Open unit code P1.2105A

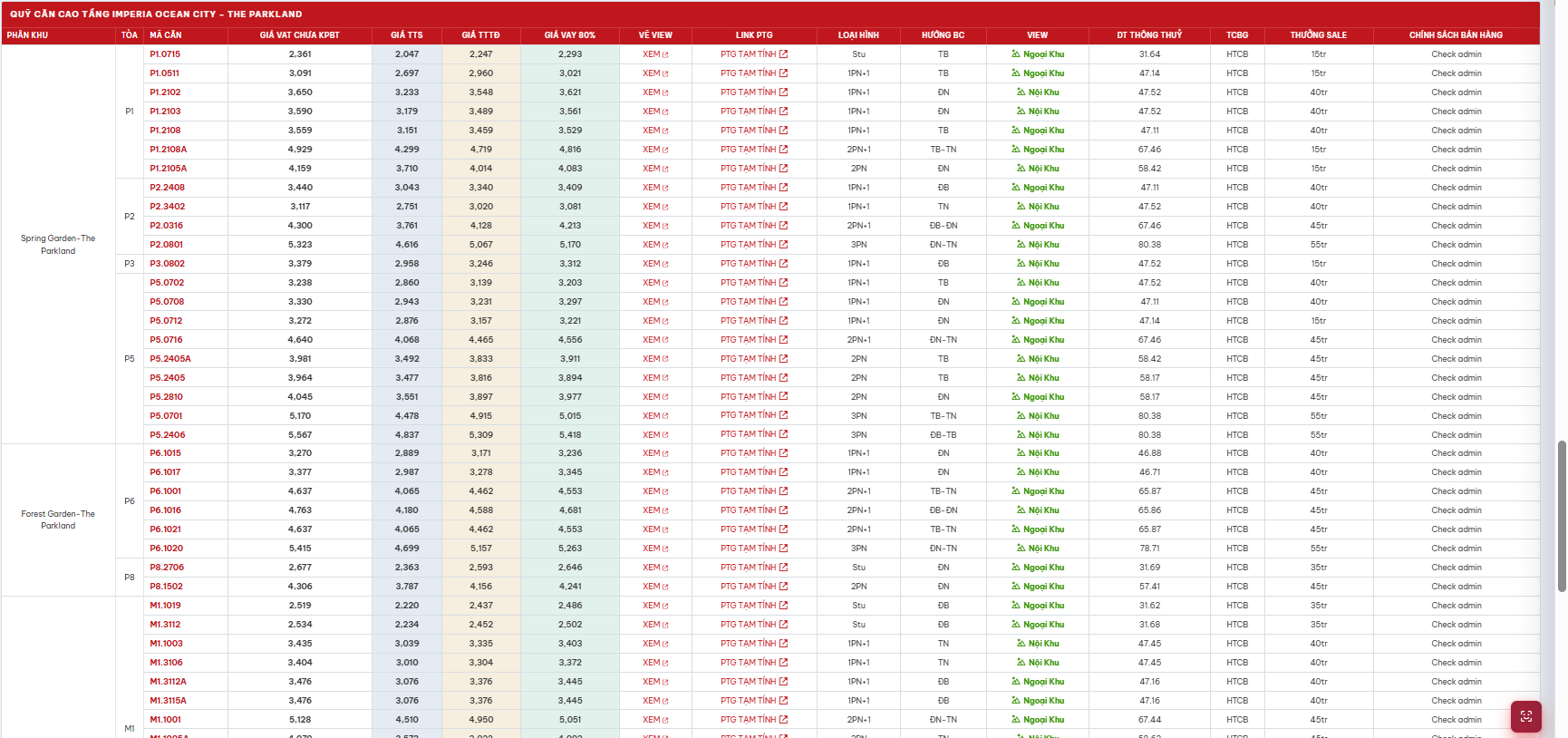click(x=169, y=169)
